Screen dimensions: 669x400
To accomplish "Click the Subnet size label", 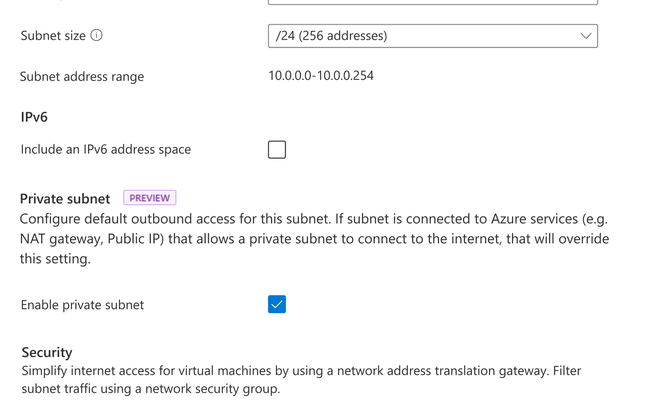I will [x=53, y=36].
